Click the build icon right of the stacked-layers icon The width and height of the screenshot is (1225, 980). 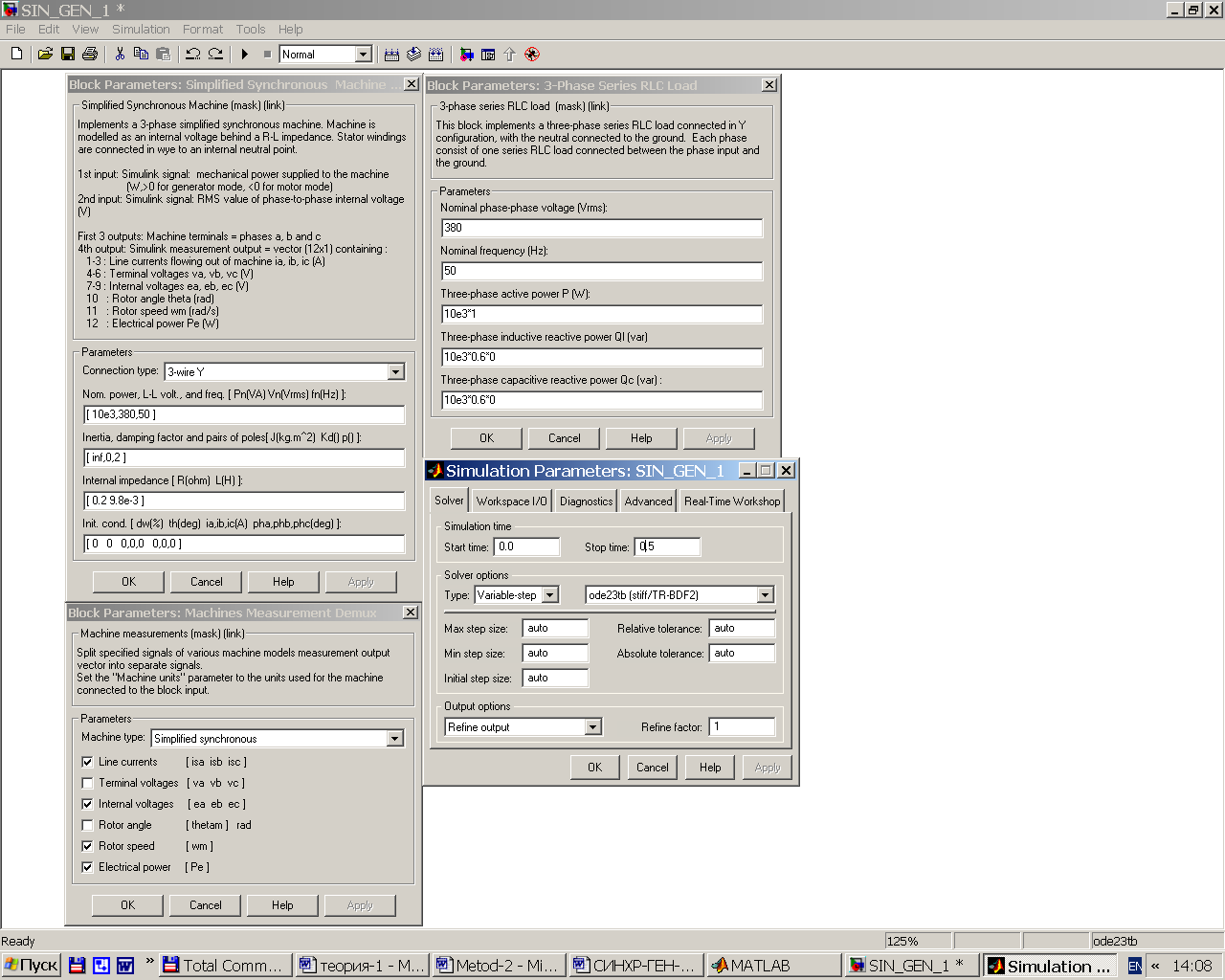click(x=436, y=55)
